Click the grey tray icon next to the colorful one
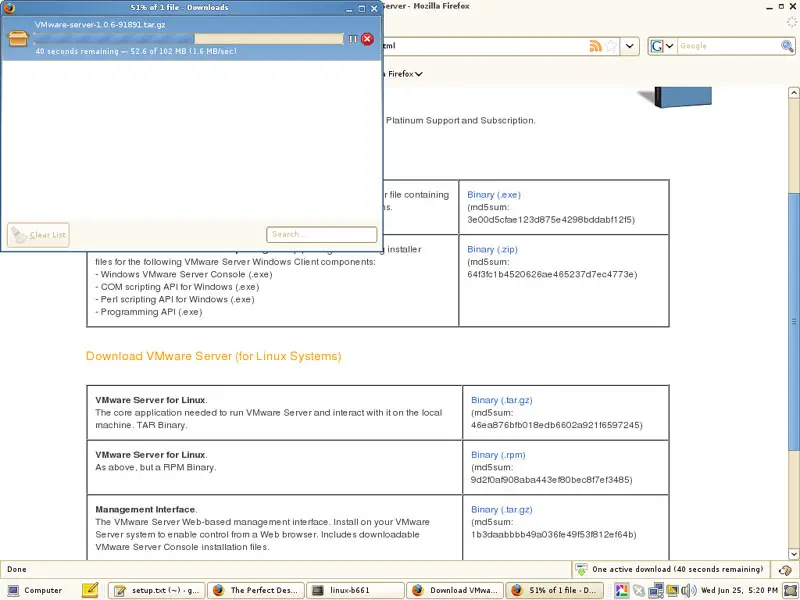The height and width of the screenshot is (600, 800). 638,590
